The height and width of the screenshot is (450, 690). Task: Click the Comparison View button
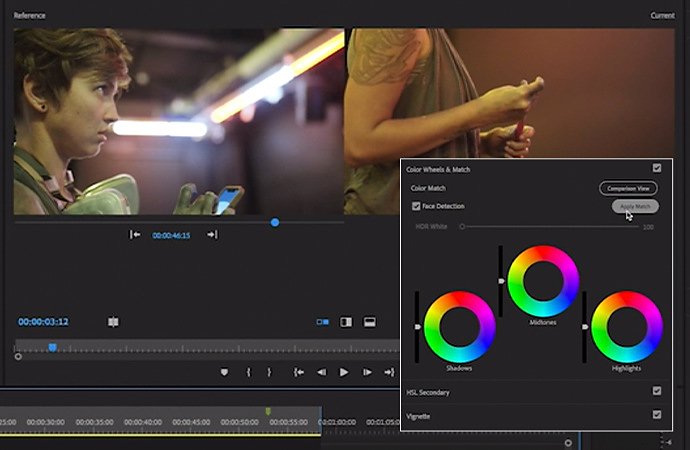(x=628, y=188)
